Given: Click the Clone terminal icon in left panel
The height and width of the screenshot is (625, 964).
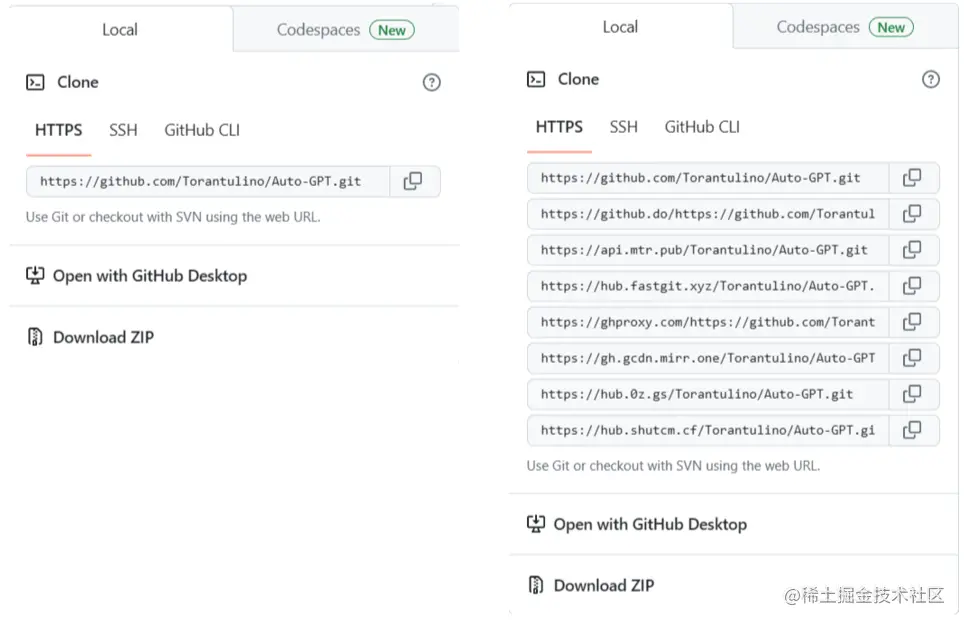Looking at the screenshot, I should coord(35,82).
